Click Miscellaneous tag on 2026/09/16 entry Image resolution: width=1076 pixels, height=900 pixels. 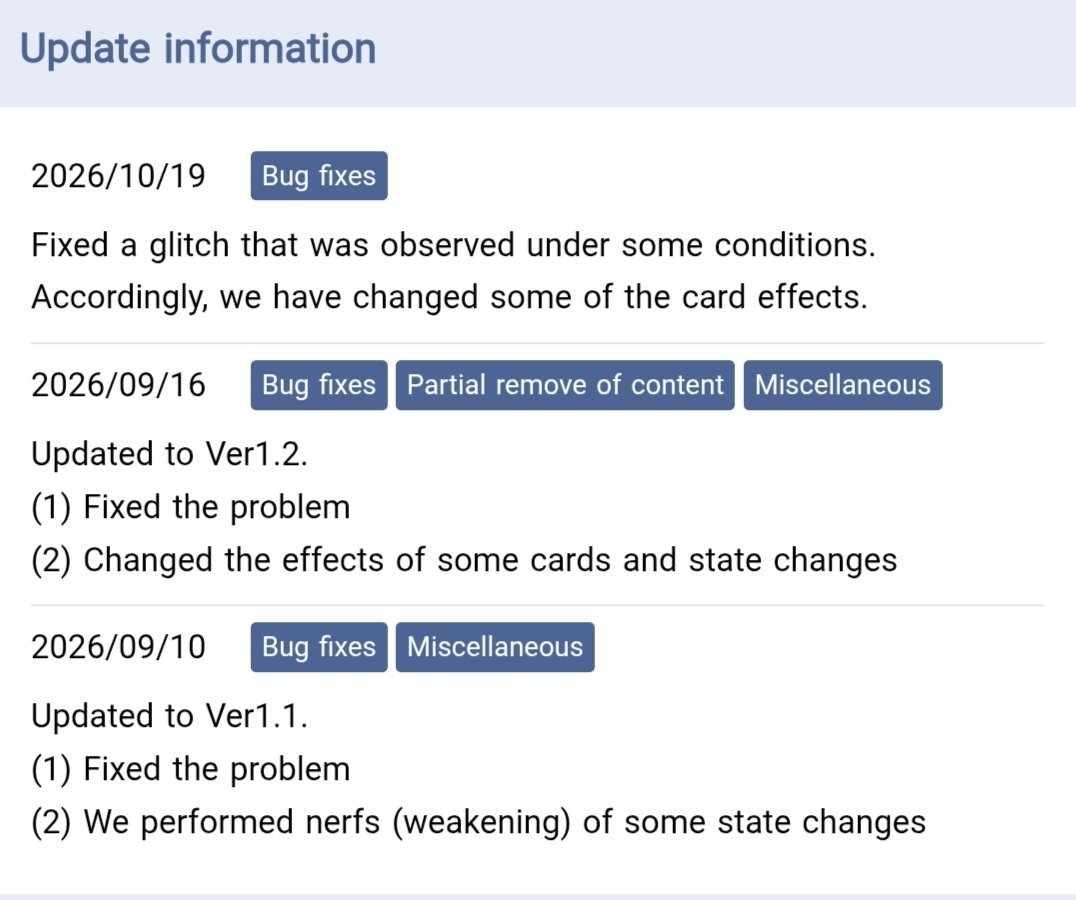843,385
